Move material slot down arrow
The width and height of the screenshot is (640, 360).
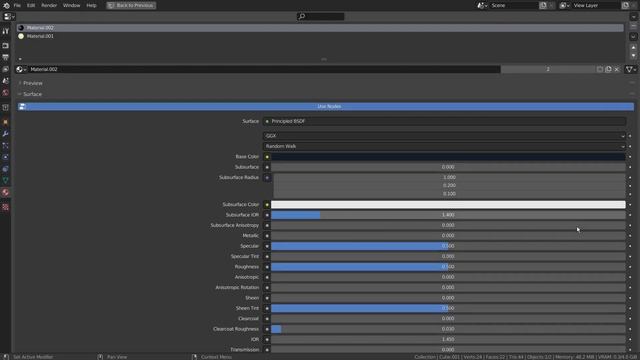tap(633, 56)
